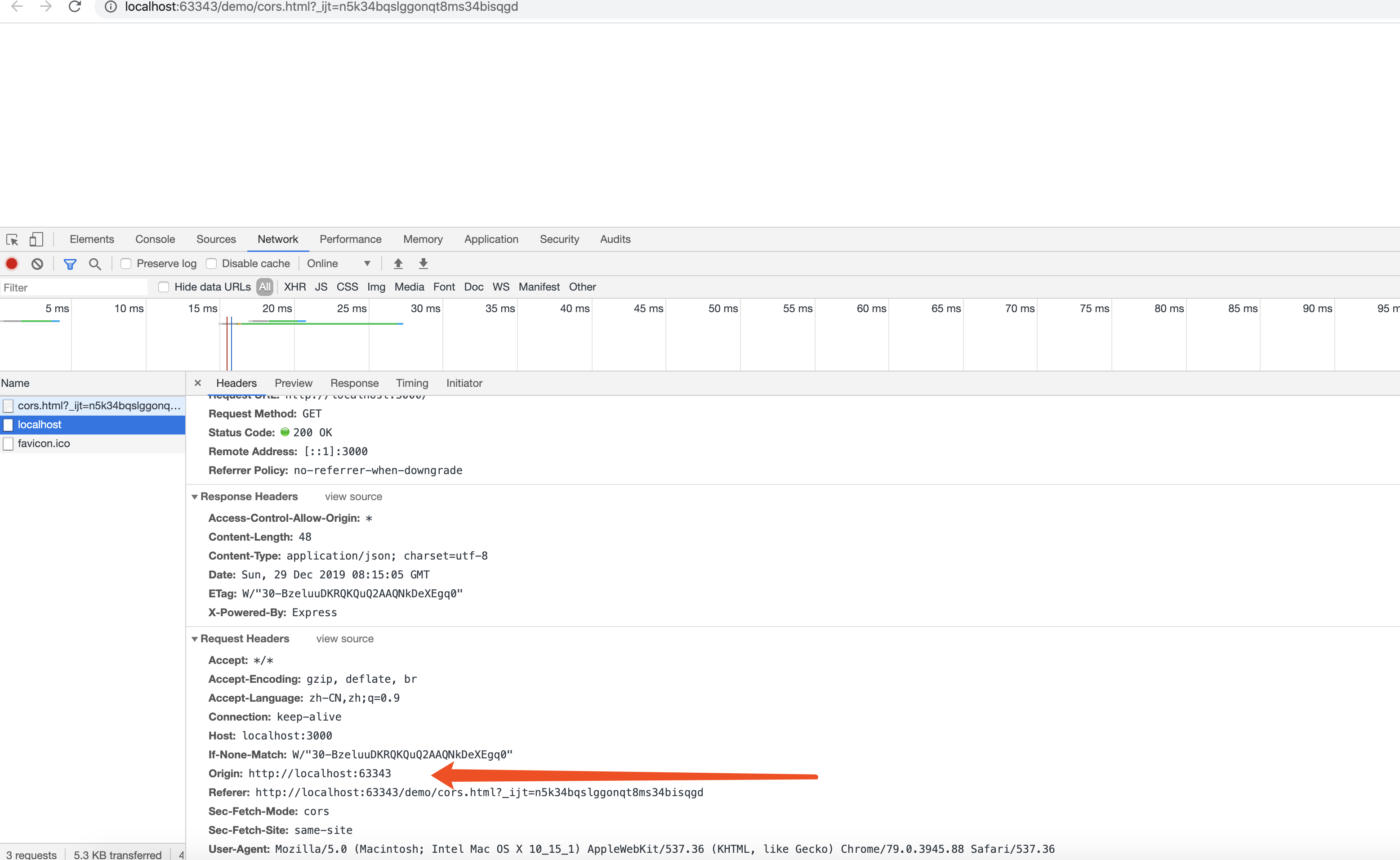Click the clear network log icon

[37, 263]
